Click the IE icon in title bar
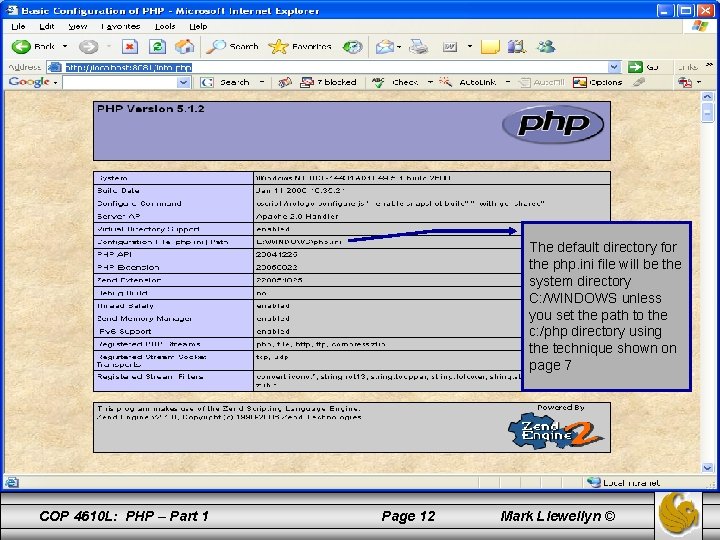The image size is (720, 540). 11,10
